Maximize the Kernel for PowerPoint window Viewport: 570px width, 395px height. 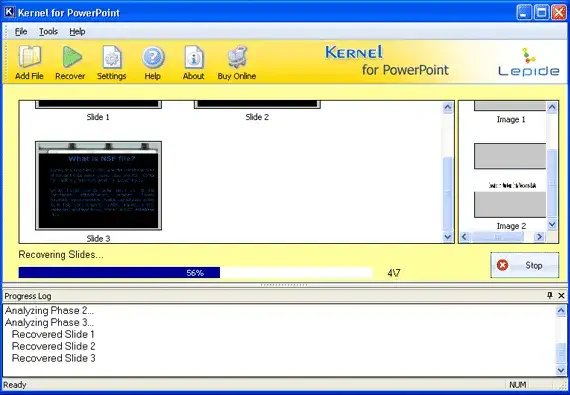[x=541, y=13]
